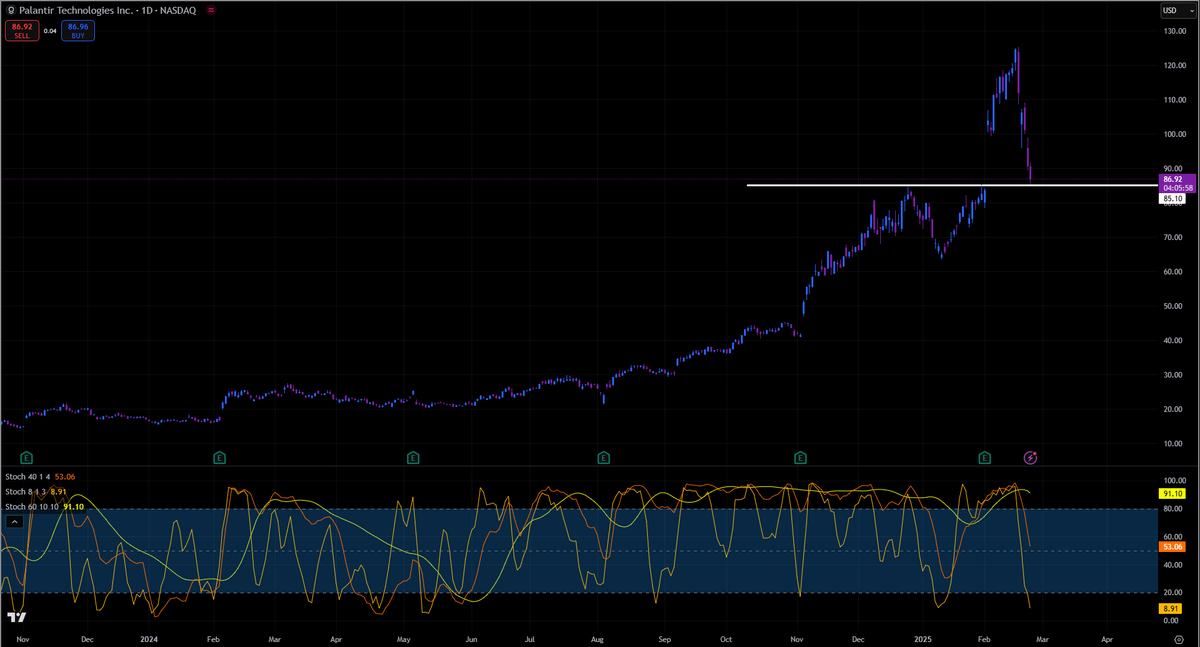This screenshot has height=647, width=1200.
Task: Click the Palantir Technologies Inc. title
Action: click(x=74, y=9)
